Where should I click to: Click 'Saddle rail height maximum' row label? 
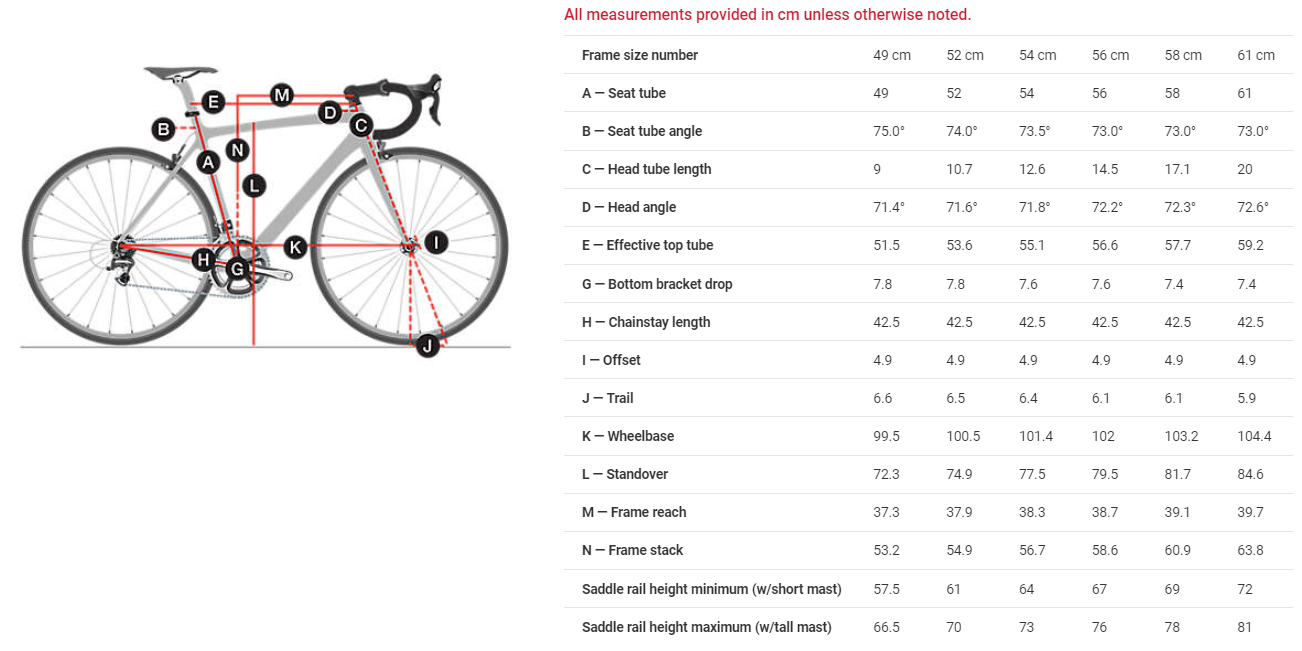point(706,627)
